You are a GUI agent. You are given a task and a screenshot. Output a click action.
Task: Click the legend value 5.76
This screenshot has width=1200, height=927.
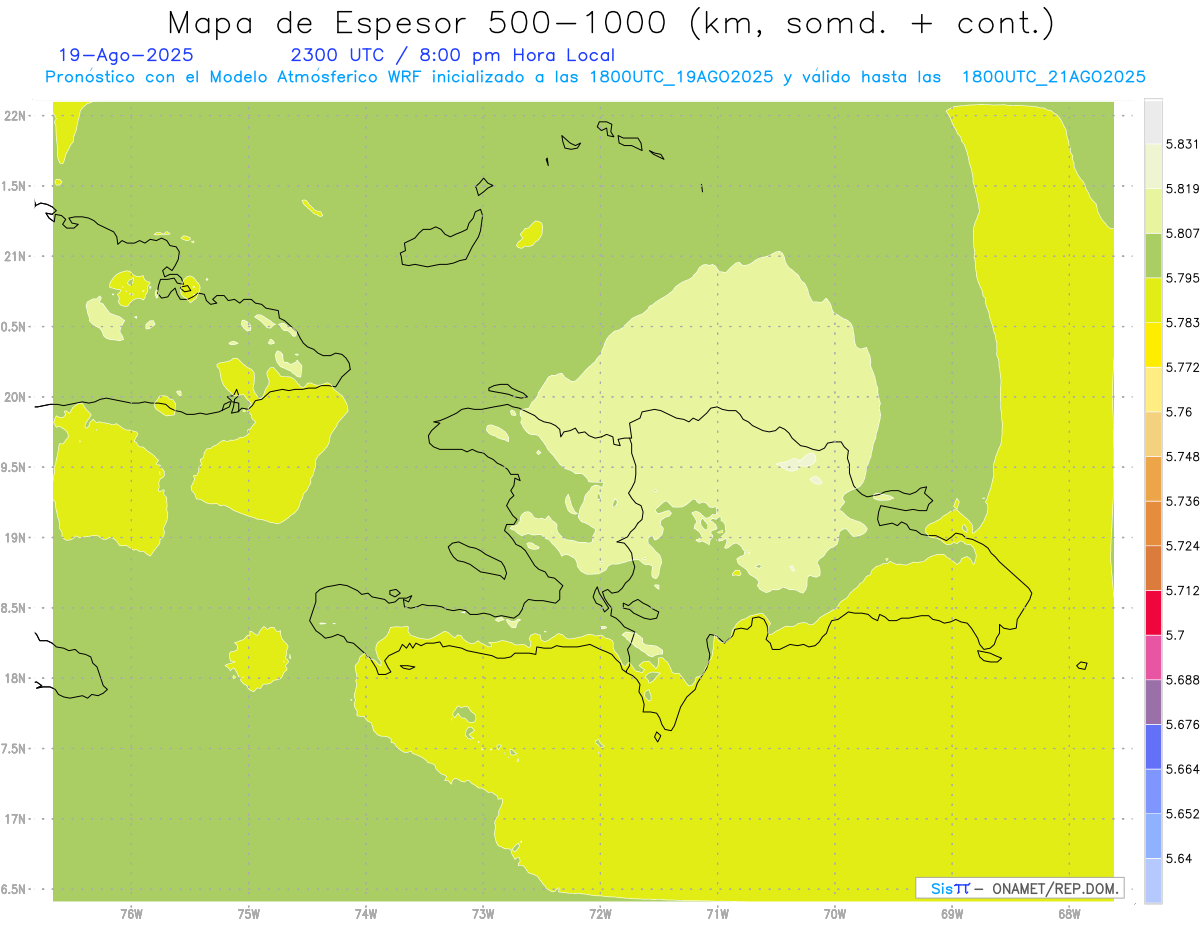[1178, 412]
